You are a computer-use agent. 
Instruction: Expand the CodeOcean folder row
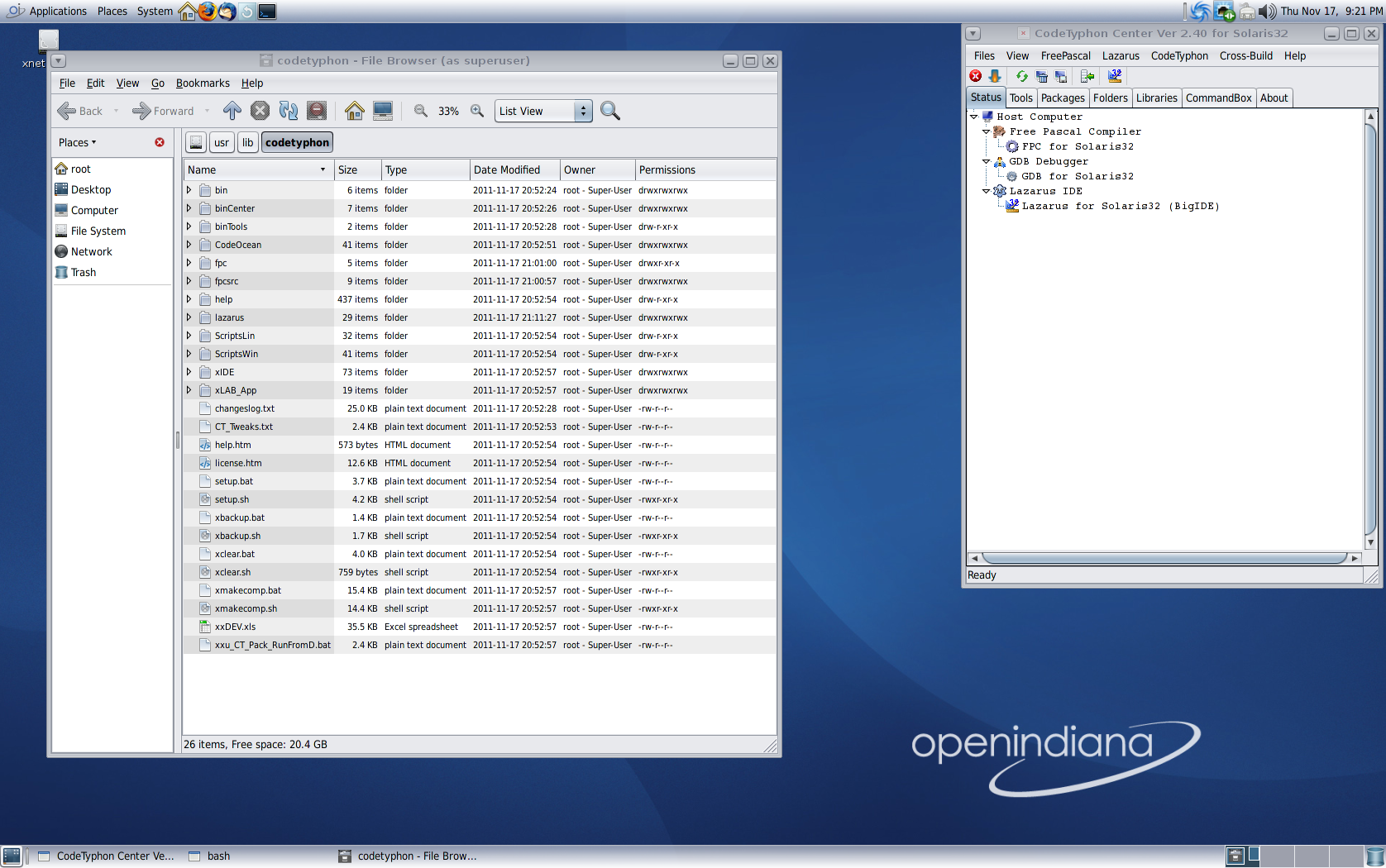coord(189,245)
